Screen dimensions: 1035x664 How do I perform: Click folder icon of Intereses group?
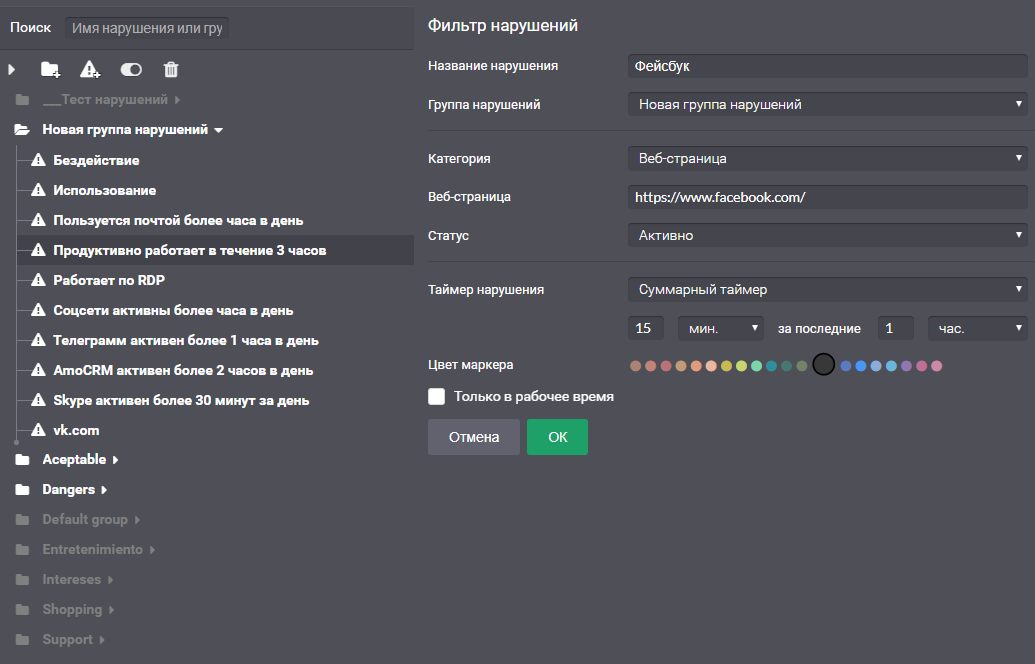coord(22,580)
